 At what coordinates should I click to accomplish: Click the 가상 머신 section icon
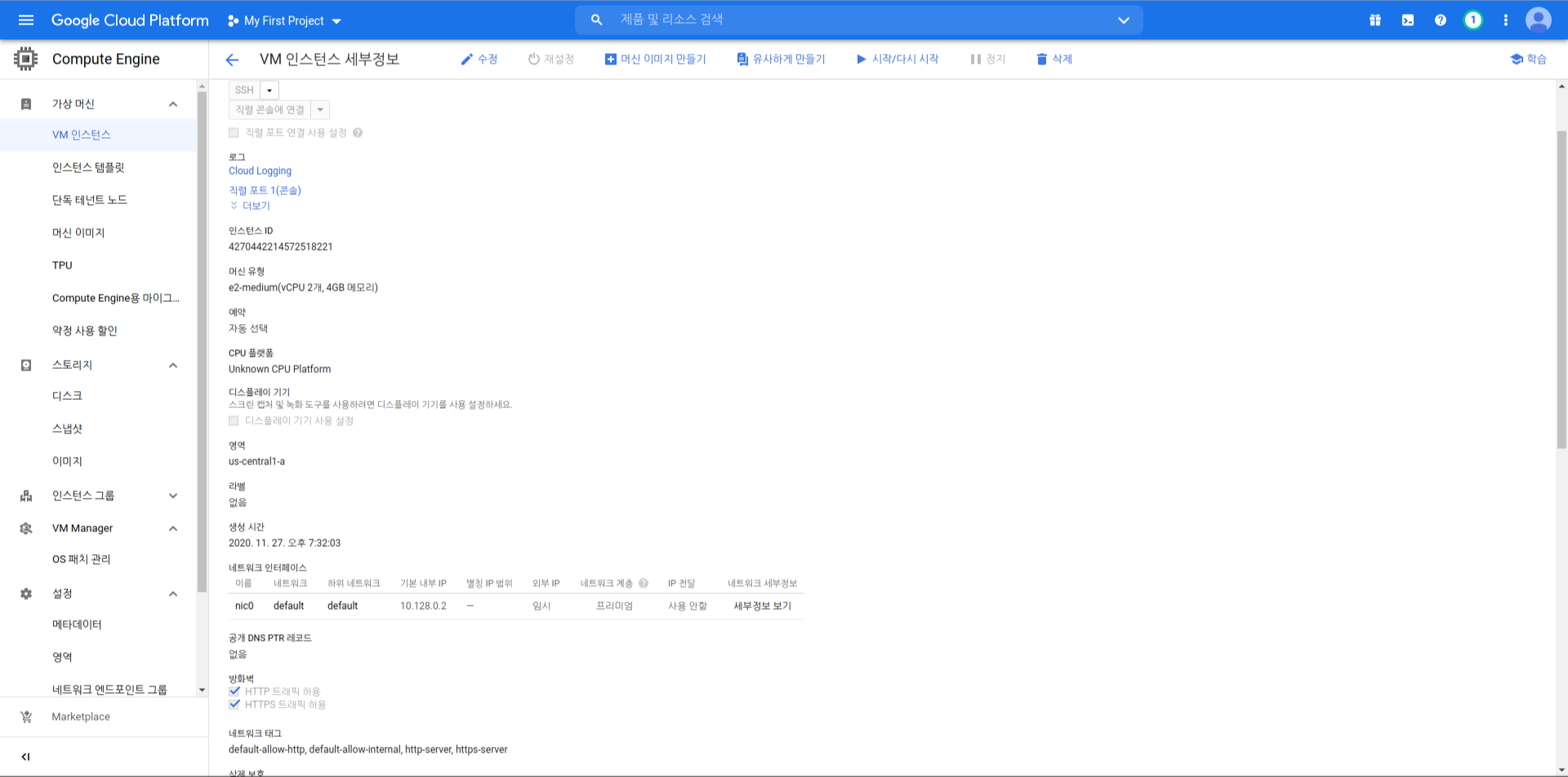(x=26, y=104)
